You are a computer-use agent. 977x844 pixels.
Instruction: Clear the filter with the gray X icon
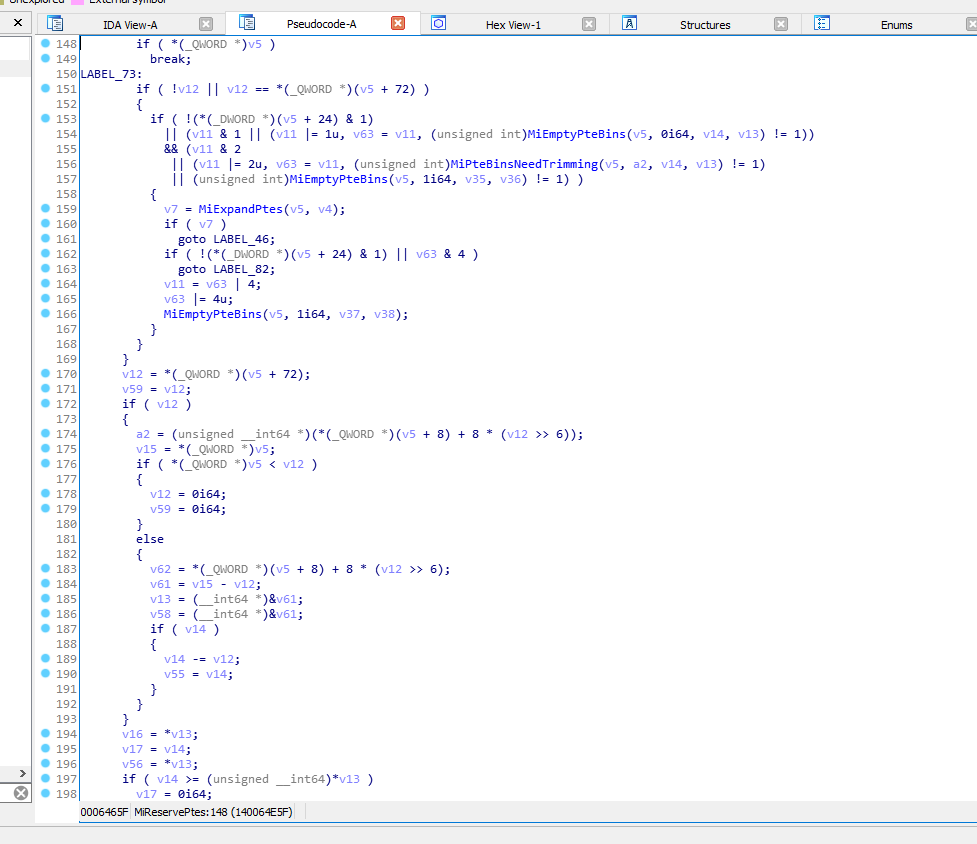(20, 793)
